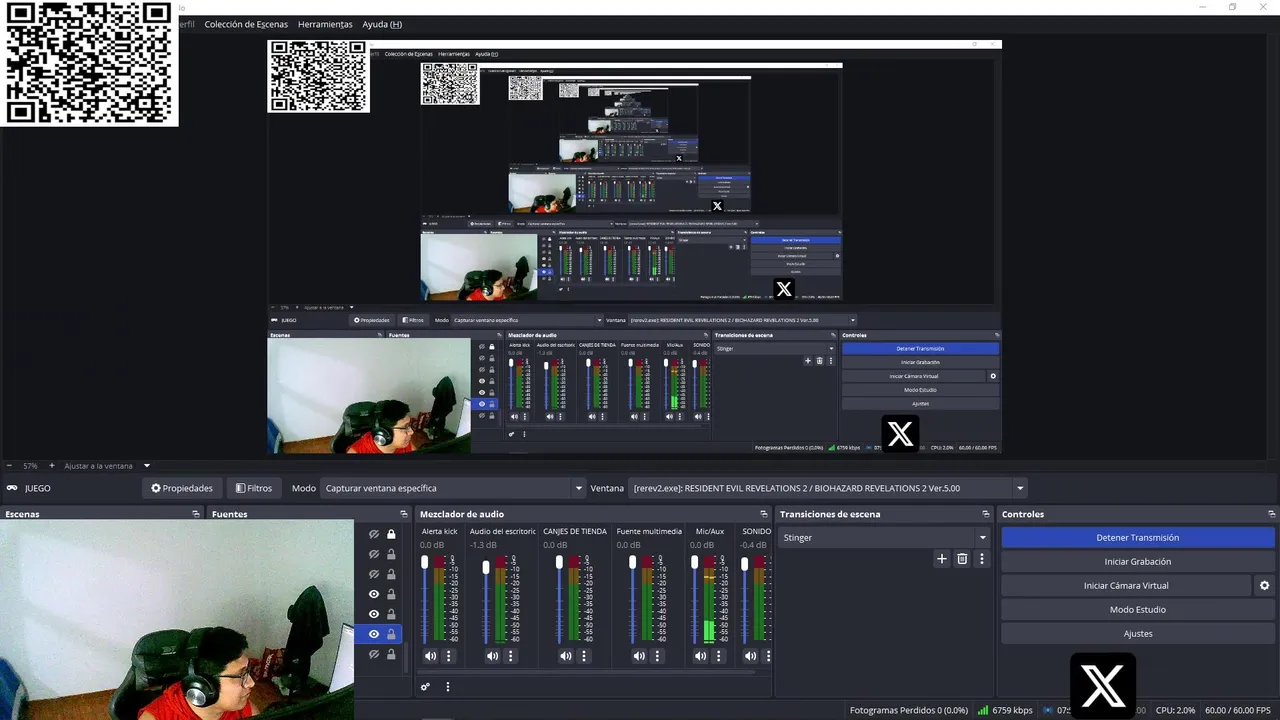Image resolution: width=1280 pixels, height=720 pixels.
Task: Open Fuente multimedia options menu
Action: (x=658, y=656)
